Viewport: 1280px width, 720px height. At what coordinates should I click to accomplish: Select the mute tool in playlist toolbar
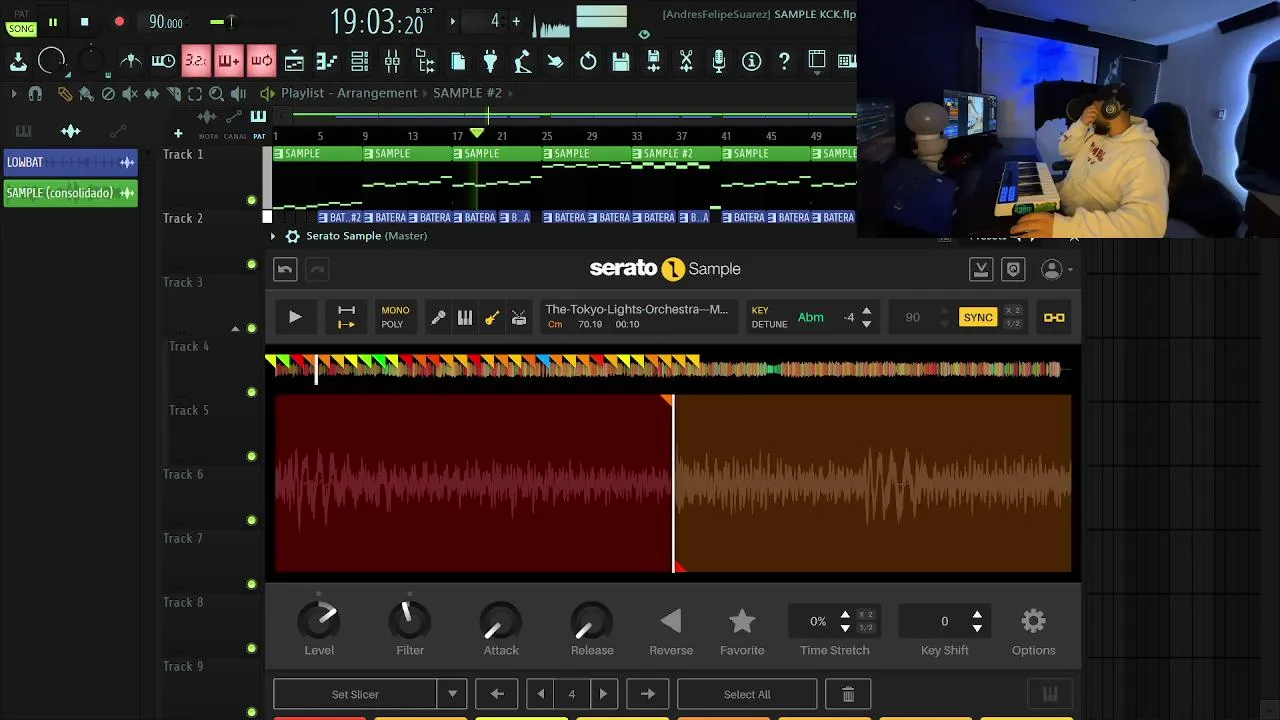point(129,93)
